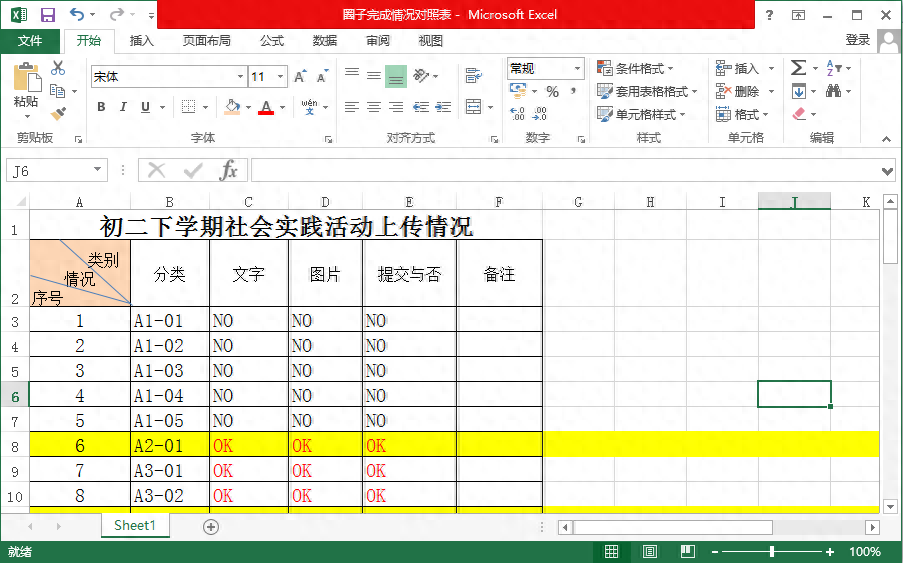Expand the formula bar chevron
This screenshot has height=563, width=903.
point(887,171)
